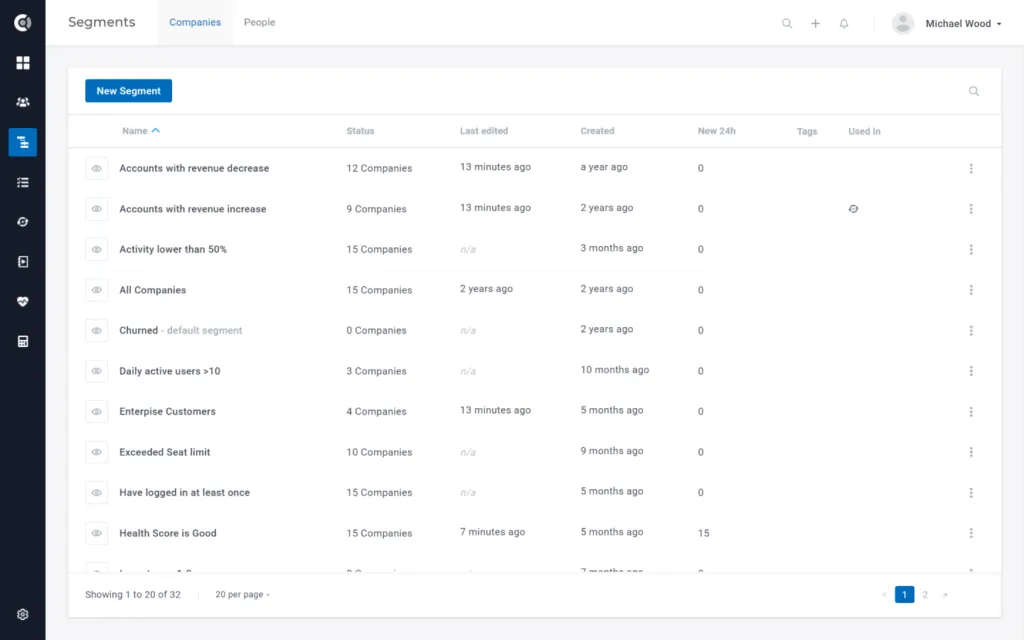Open Michael Wood user menu
This screenshot has height=640, width=1024.
point(963,24)
